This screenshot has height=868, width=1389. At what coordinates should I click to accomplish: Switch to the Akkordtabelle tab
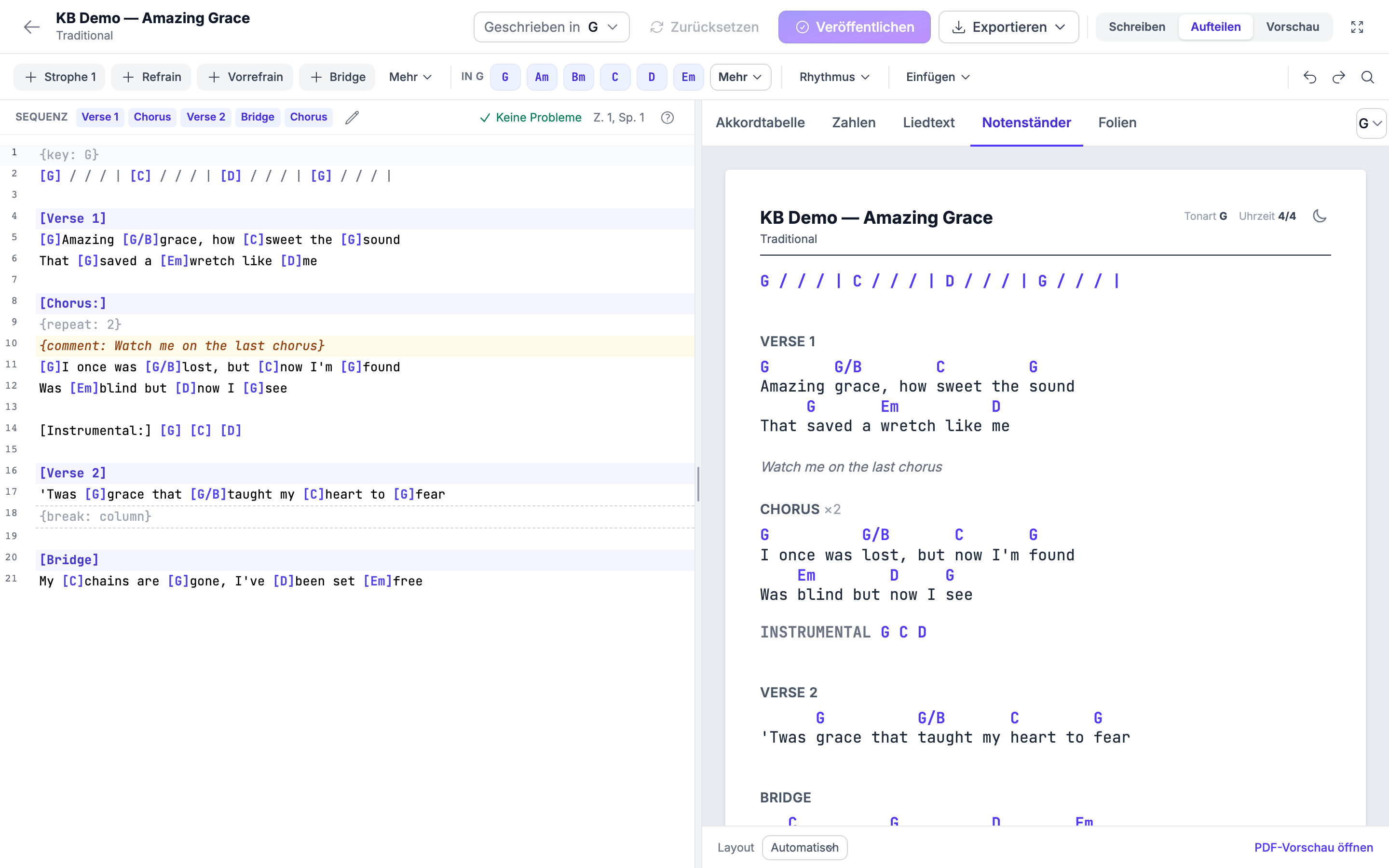click(760, 122)
